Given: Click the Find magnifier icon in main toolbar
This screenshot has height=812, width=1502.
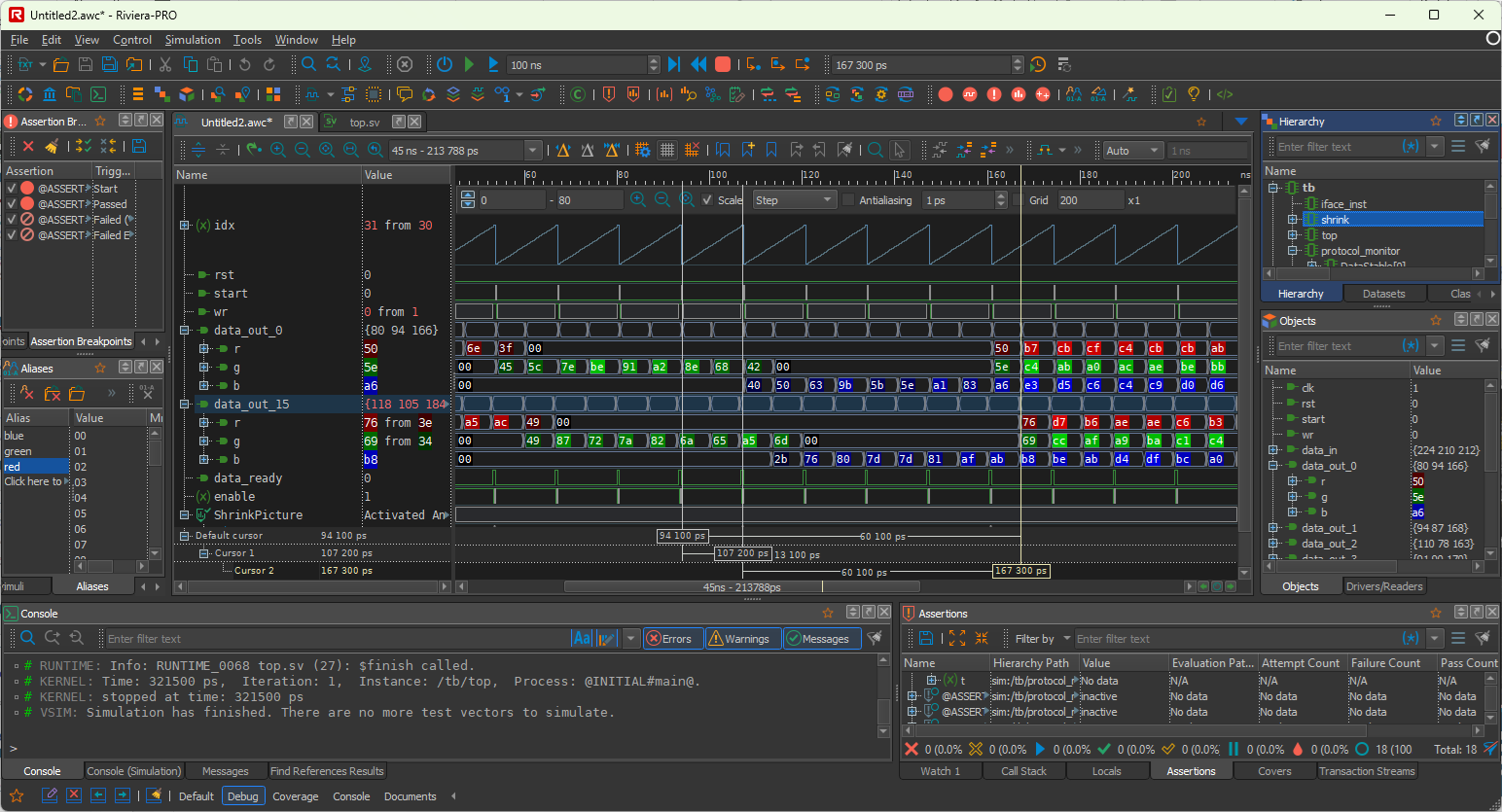Looking at the screenshot, I should [308, 64].
